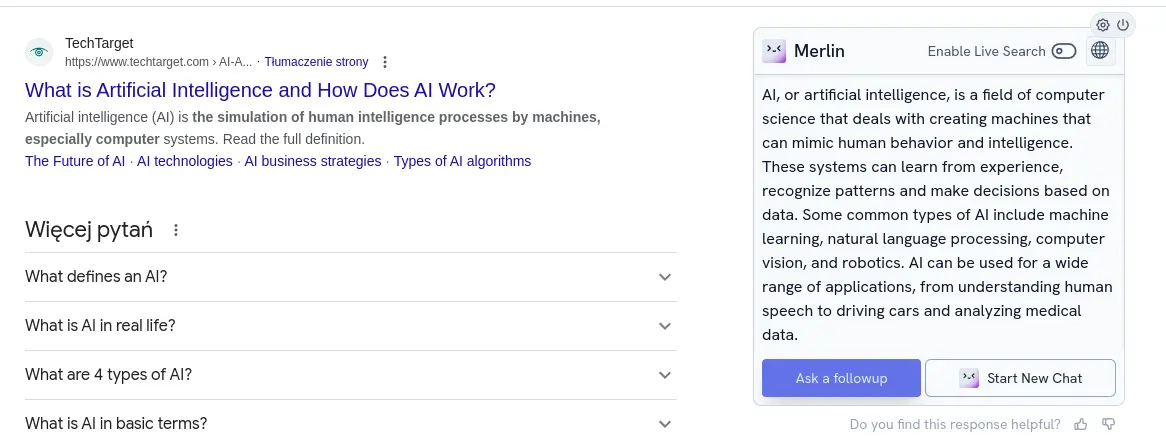Click the Start New Chat button

click(1020, 378)
